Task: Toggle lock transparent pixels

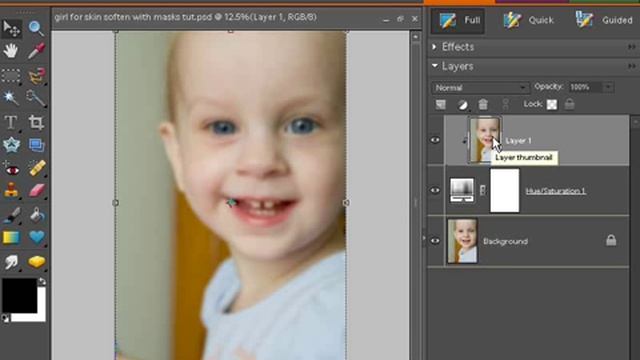Action: click(x=552, y=104)
